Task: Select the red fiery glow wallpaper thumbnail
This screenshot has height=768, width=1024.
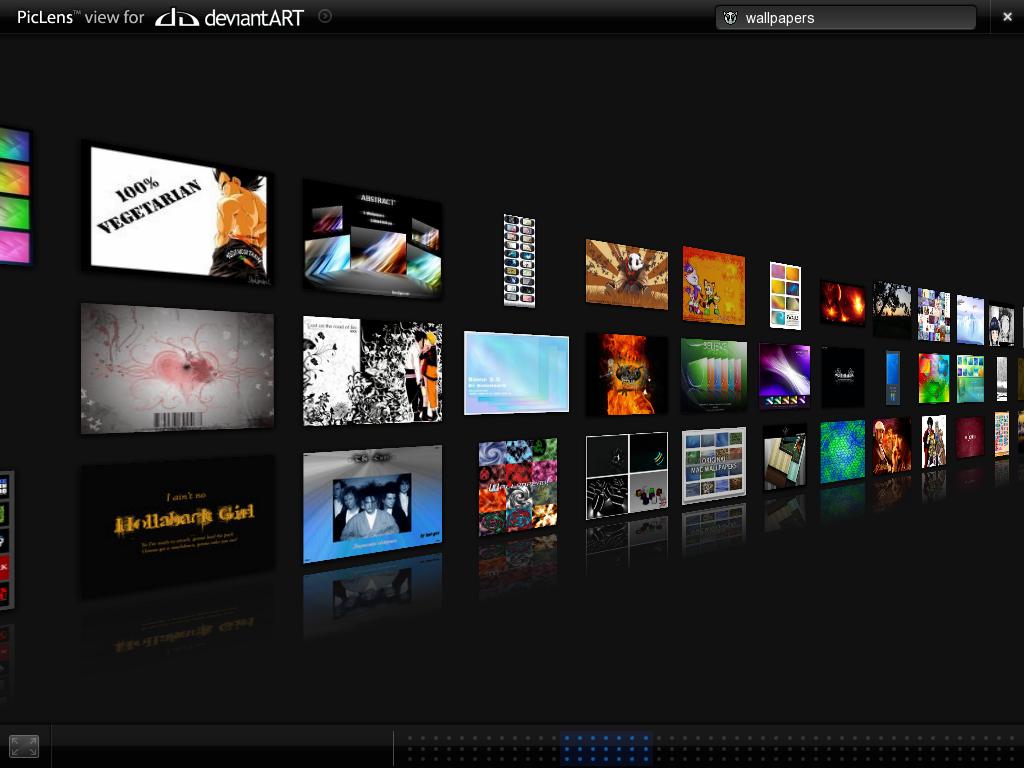Action: click(x=842, y=303)
